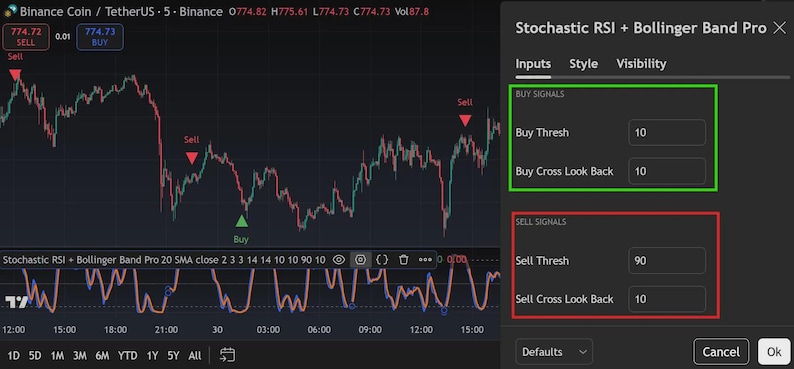Click the TradingView logo on chart
Image resolution: width=794 pixels, height=369 pixels.
pos(16,302)
